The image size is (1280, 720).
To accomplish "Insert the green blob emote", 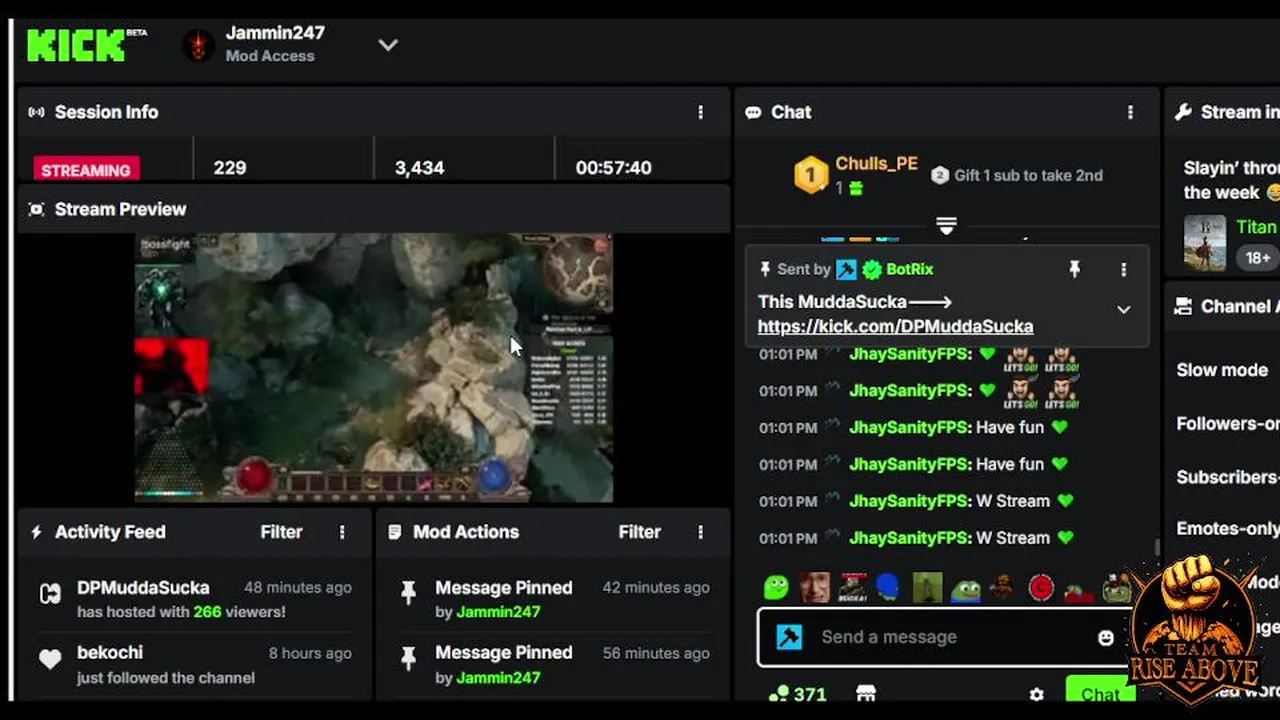I will [x=776, y=587].
